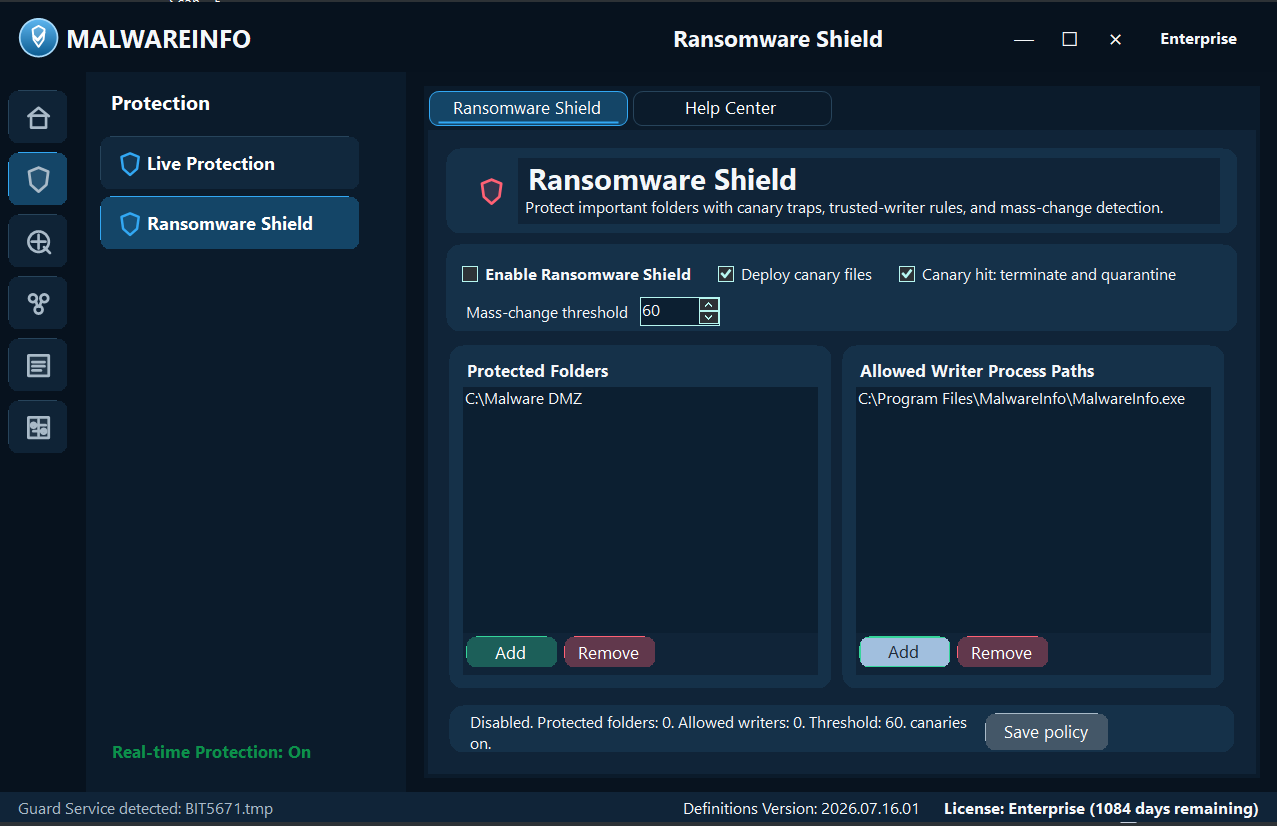Click License: Enterprise days remaining text
Image resolution: width=1277 pixels, height=826 pixels.
click(x=1101, y=808)
